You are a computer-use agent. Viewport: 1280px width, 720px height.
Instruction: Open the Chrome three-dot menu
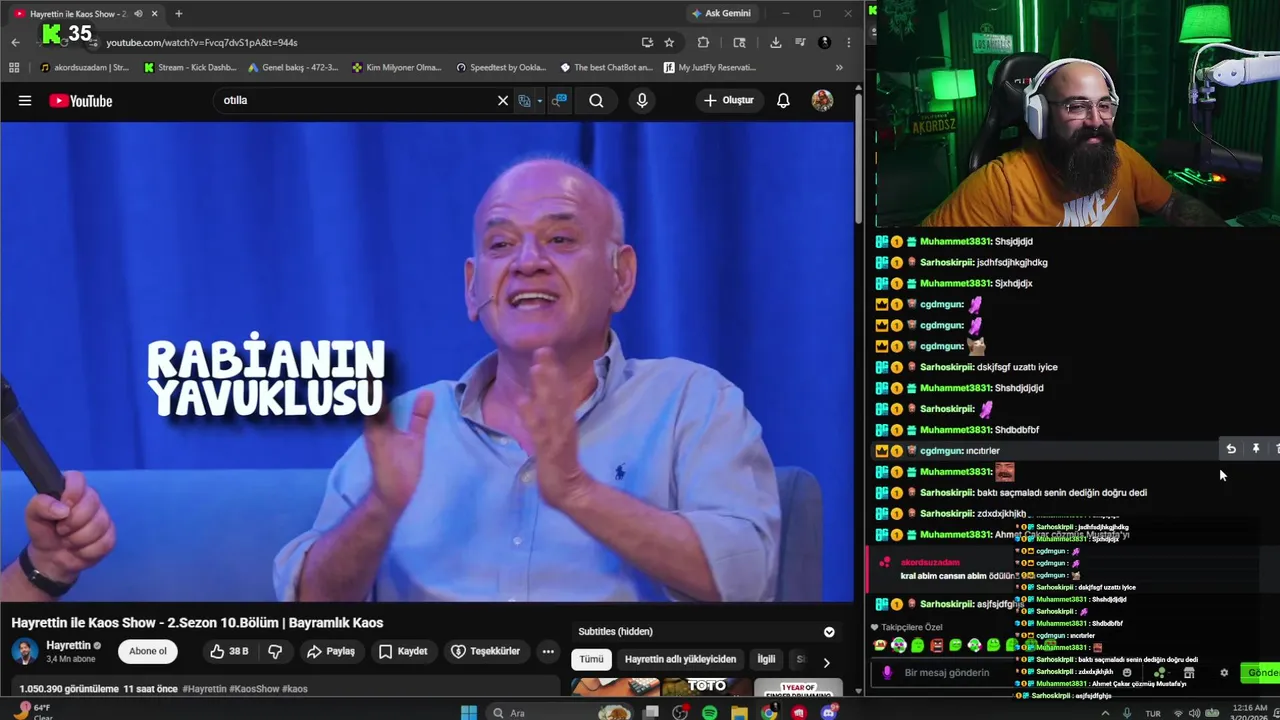coord(848,42)
